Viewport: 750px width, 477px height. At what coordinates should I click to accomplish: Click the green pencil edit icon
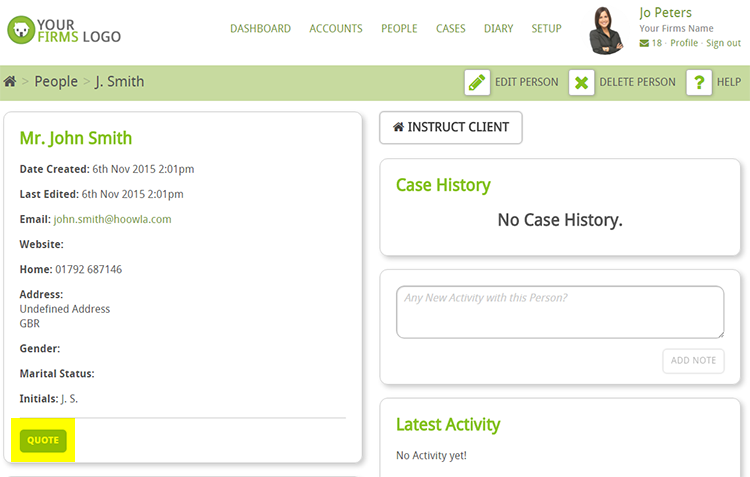[x=477, y=82]
